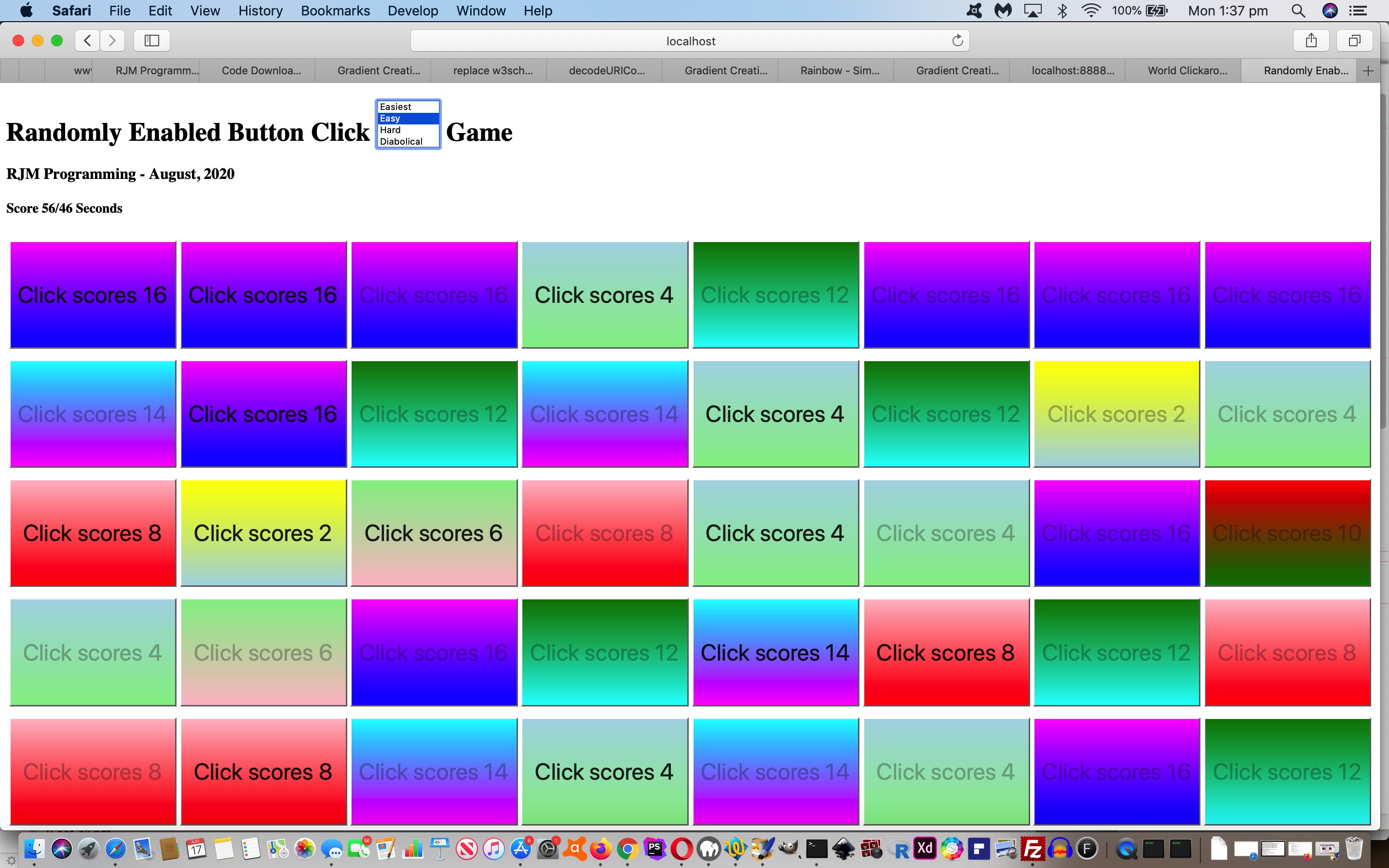Reload page using the refresh icon
Screen dimensions: 1389x868
957,41
